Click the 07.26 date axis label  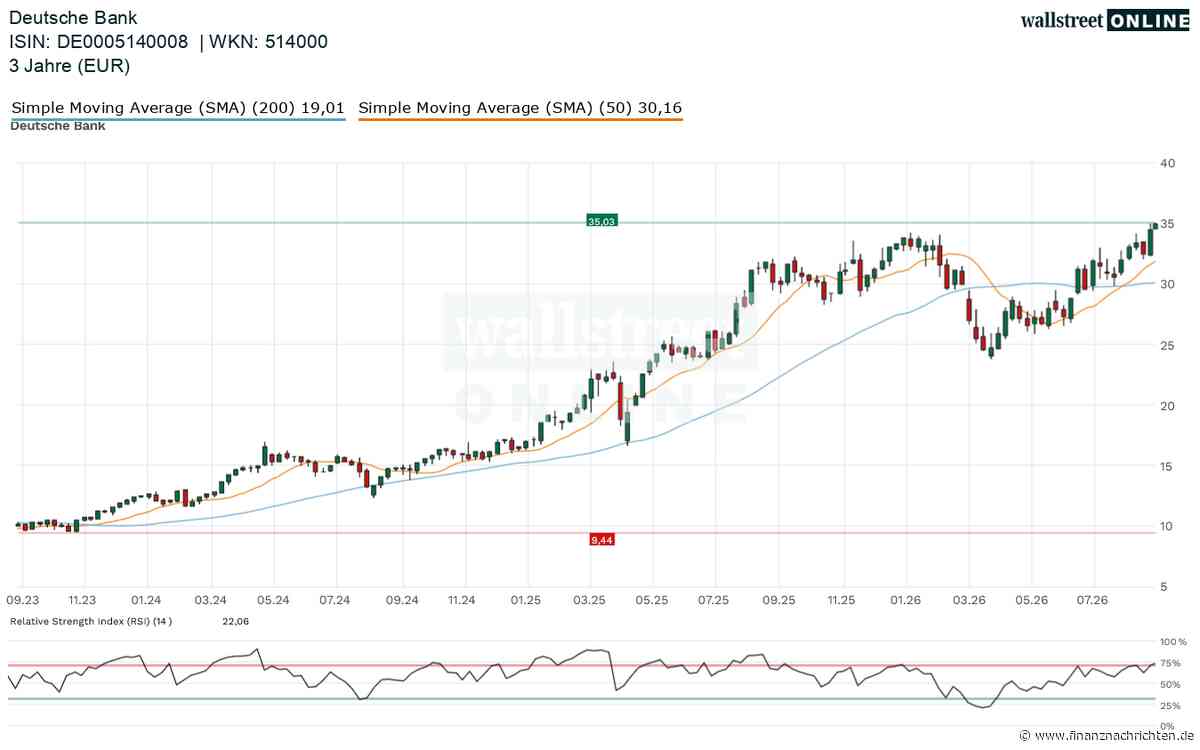pos(1093,601)
